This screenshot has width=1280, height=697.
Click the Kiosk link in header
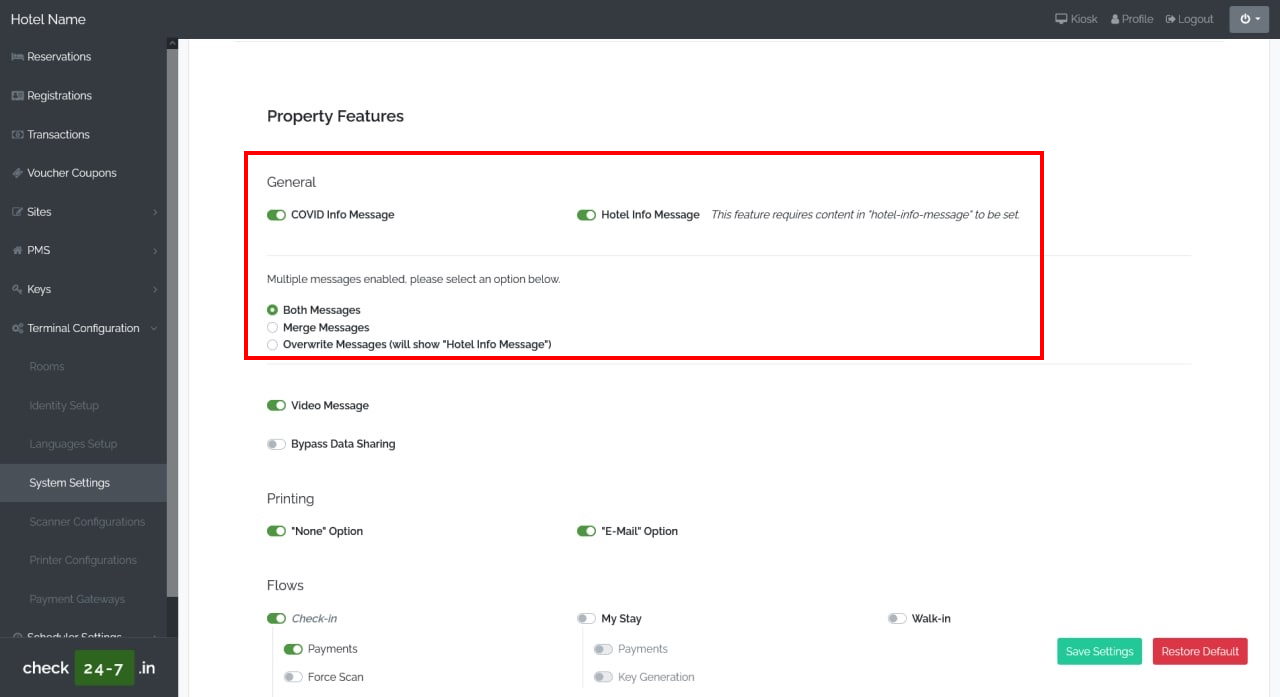click(1076, 19)
